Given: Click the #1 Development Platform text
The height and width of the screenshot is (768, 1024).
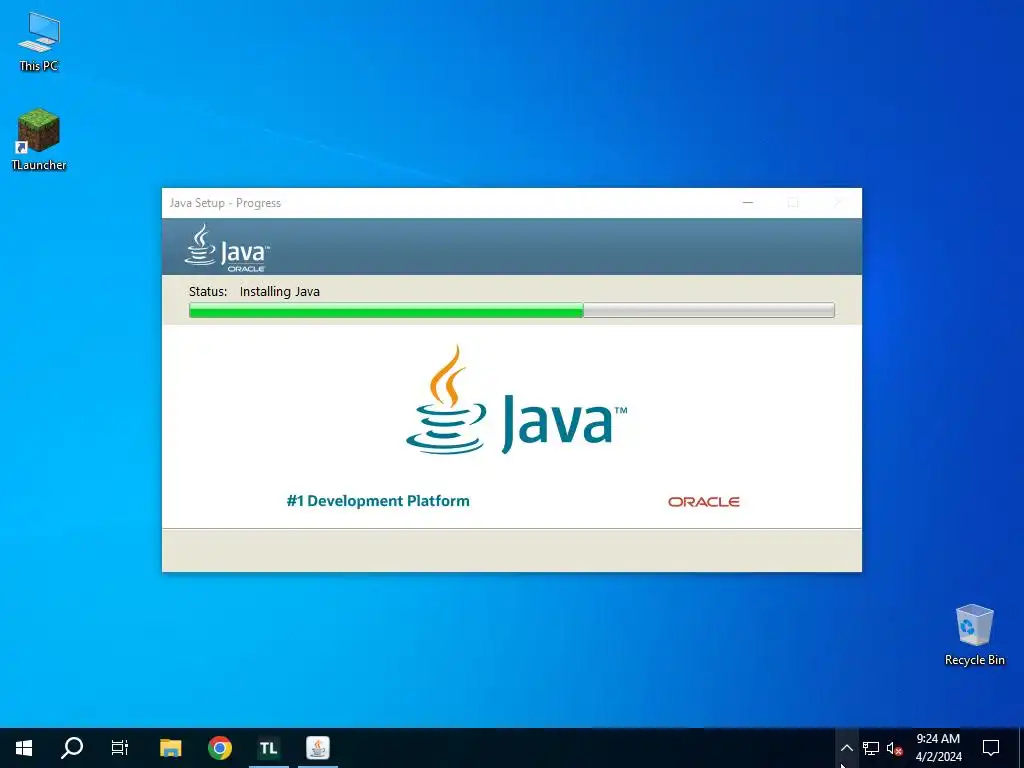Looking at the screenshot, I should click(x=378, y=501).
